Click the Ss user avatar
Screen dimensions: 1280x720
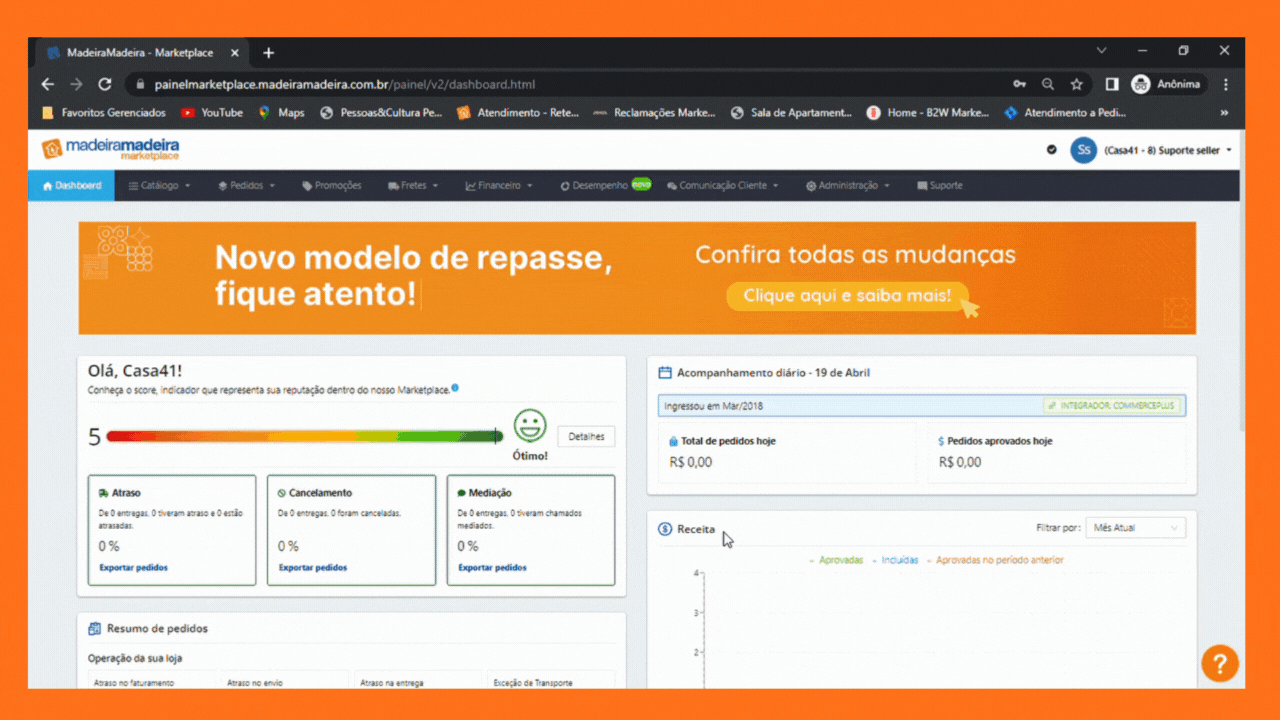pos(1083,150)
